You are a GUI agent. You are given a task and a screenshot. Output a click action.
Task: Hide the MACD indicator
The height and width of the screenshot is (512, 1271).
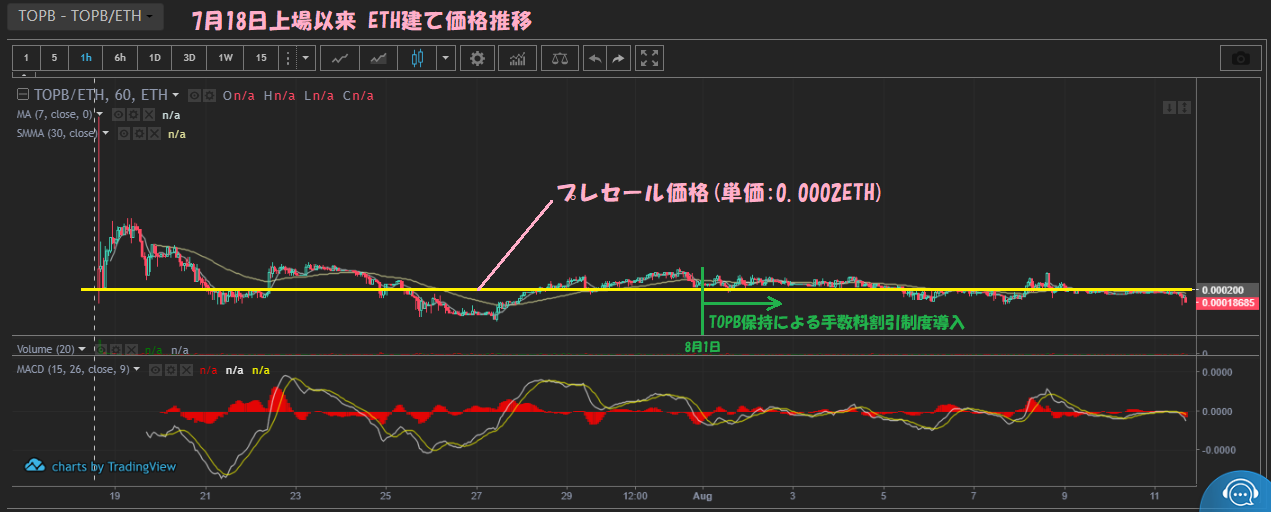pos(155,369)
